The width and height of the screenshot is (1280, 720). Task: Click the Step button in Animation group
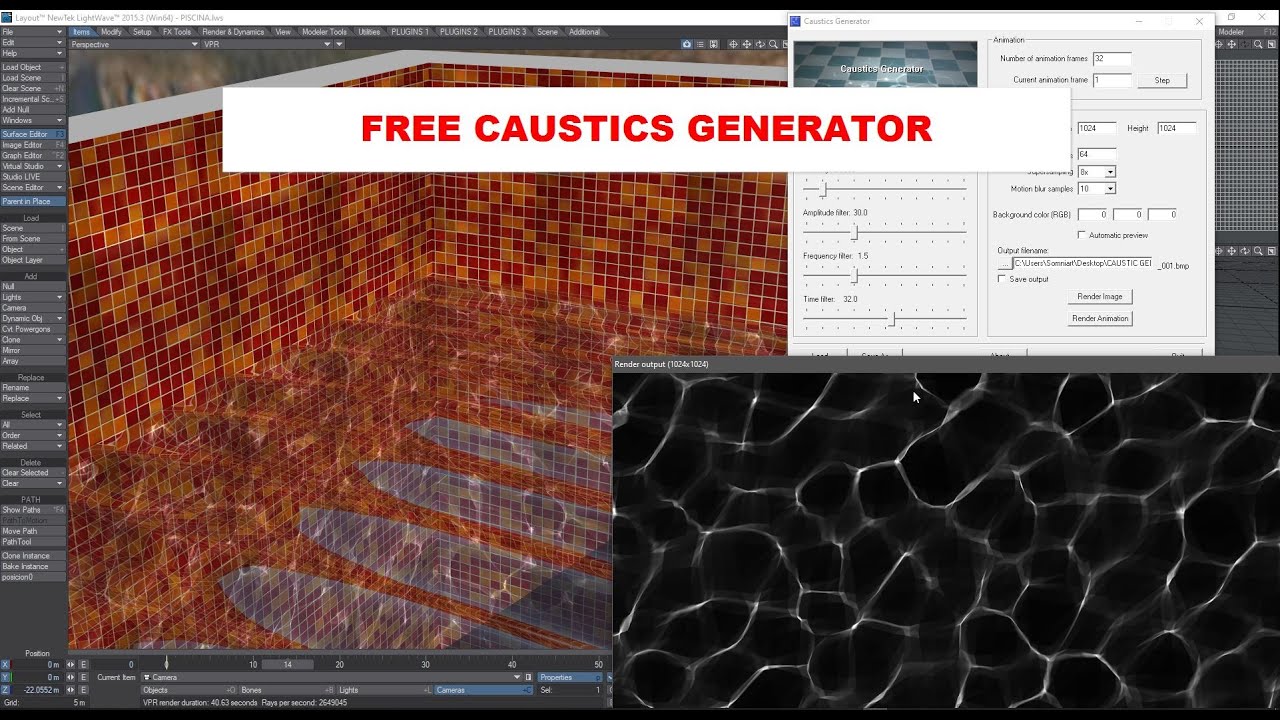click(1162, 80)
